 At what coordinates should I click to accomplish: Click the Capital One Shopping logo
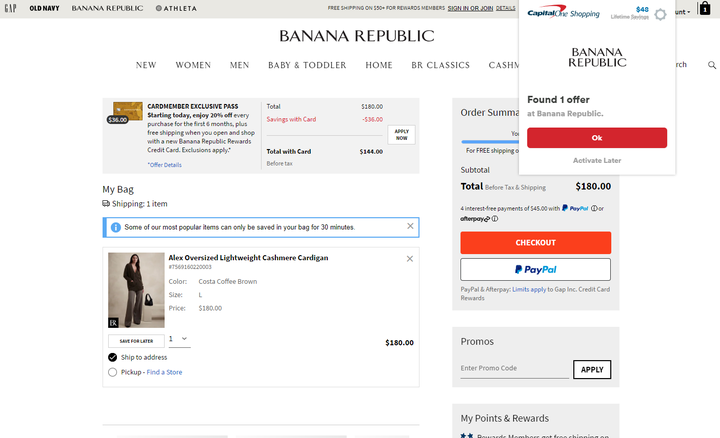pos(563,12)
